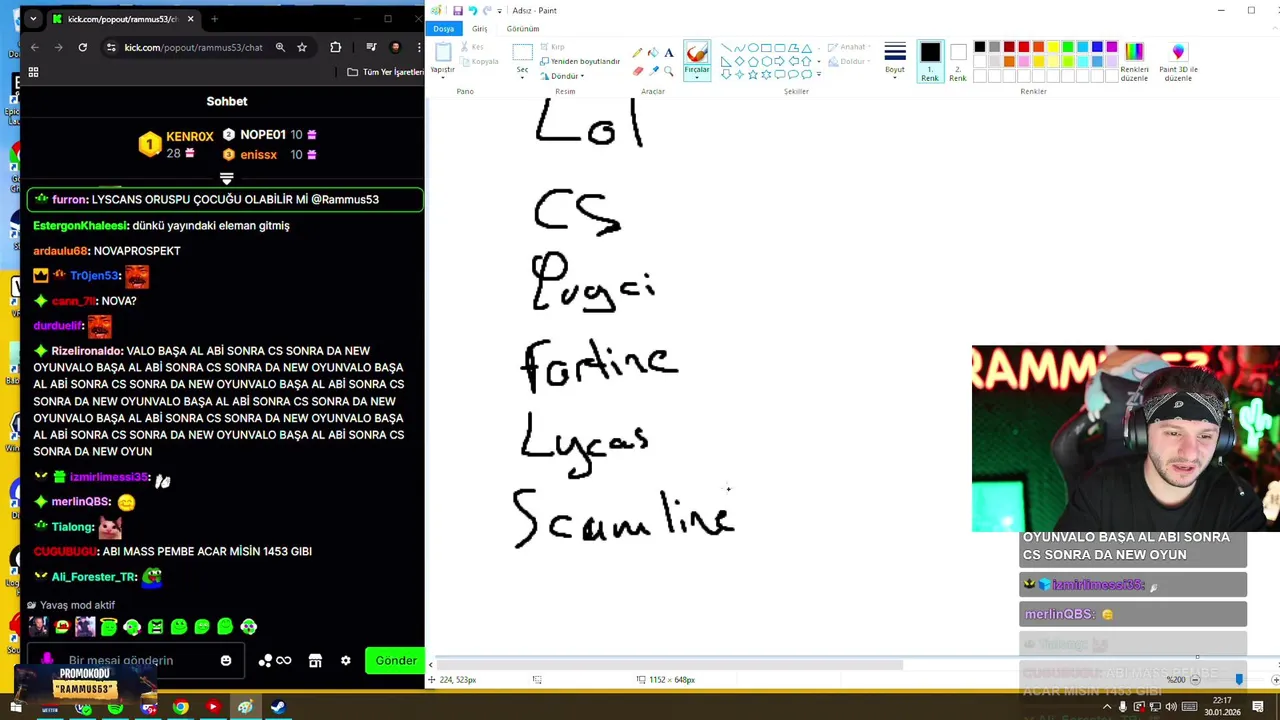This screenshot has height=720, width=1280.
Task: Select the Pencil tool in Paint
Action: 637,52
